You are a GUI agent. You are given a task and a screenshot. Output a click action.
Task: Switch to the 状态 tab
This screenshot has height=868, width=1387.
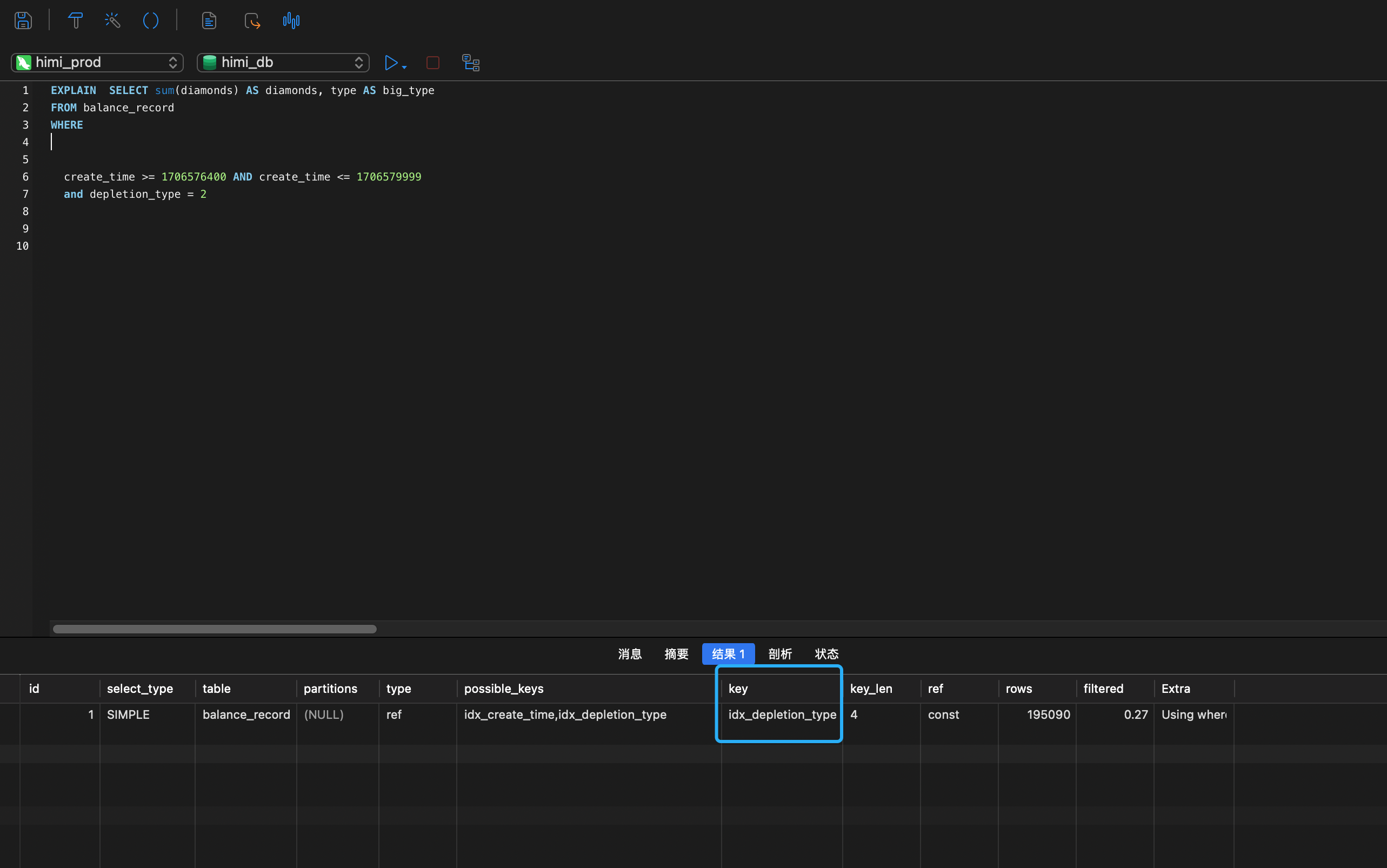(826, 654)
